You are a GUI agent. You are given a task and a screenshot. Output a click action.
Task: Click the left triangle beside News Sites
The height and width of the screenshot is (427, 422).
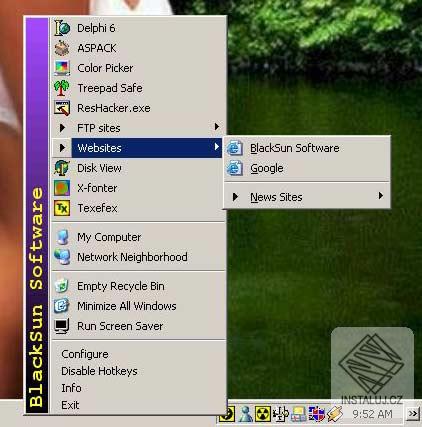(235, 197)
